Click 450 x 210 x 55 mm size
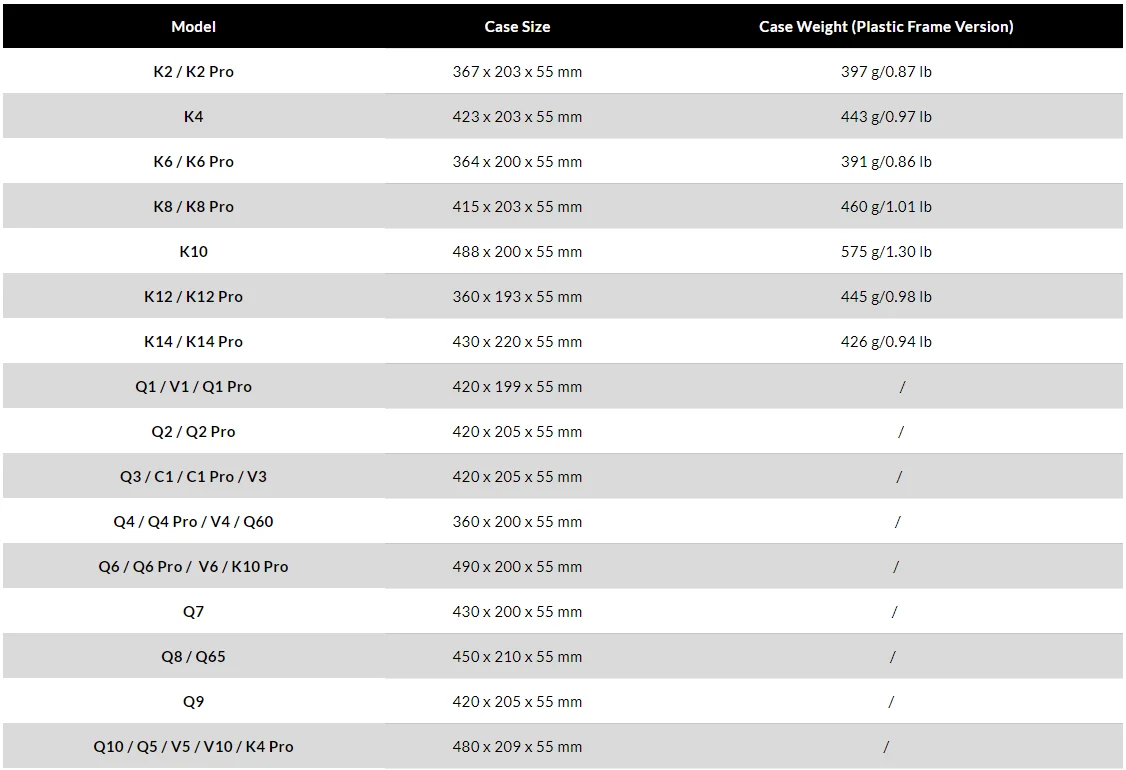Image resolution: width=1126 pixels, height=770 pixels. point(517,657)
